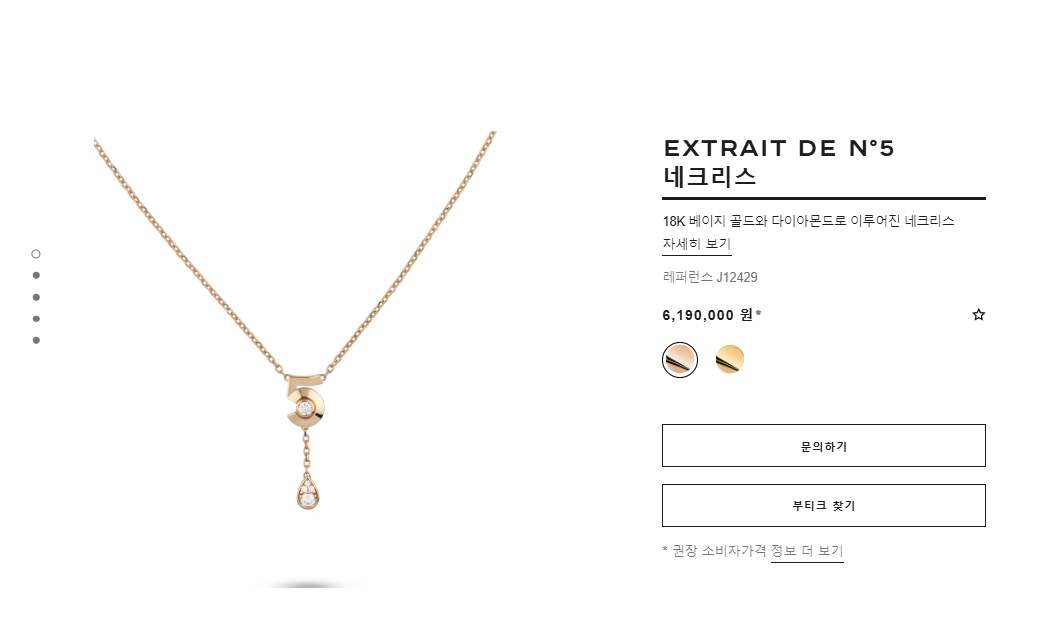The image size is (1051, 638).
Task: Click the reference number J12429 text
Action: 710,277
